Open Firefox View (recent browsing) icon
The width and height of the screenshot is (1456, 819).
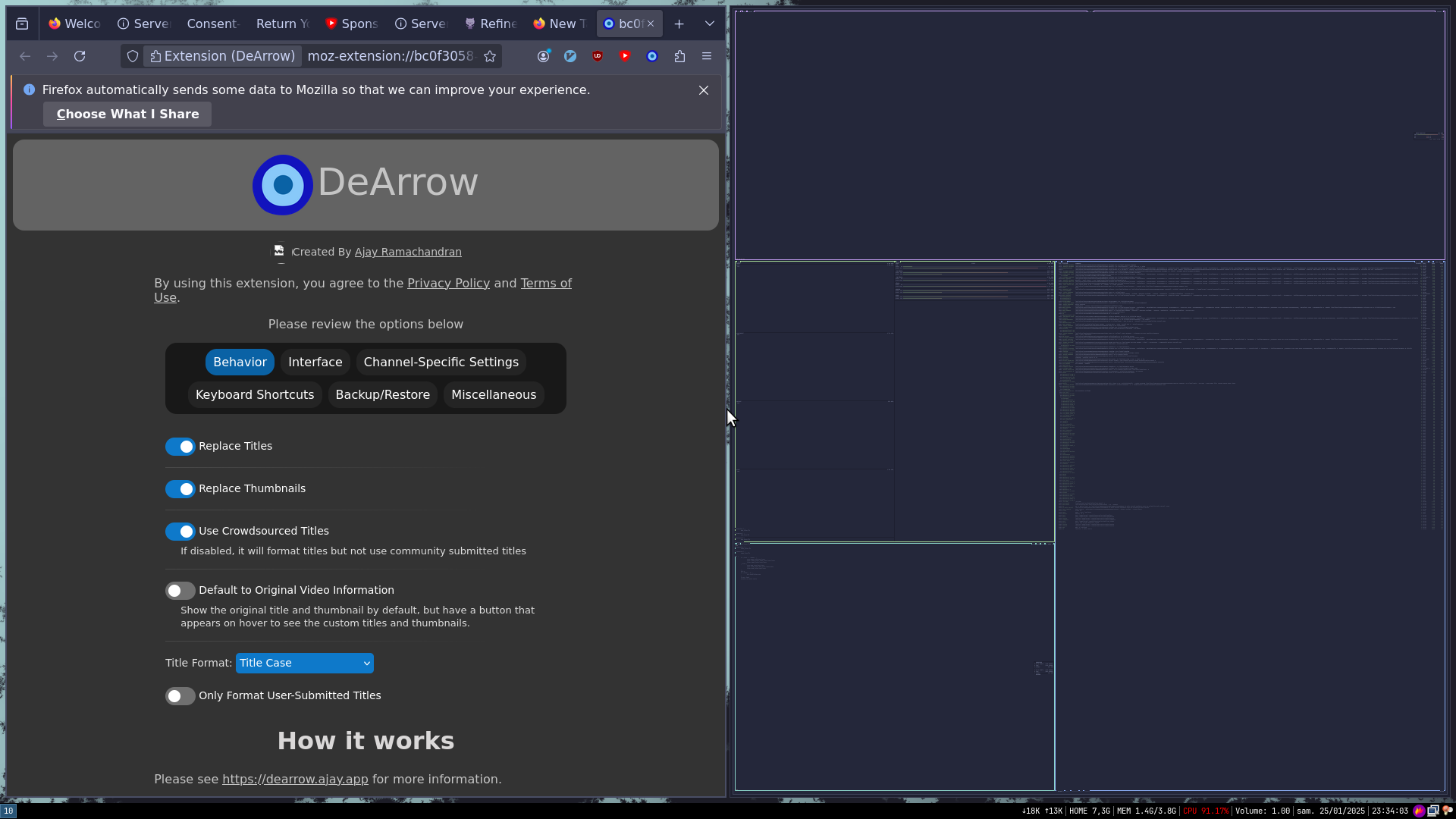(x=22, y=24)
